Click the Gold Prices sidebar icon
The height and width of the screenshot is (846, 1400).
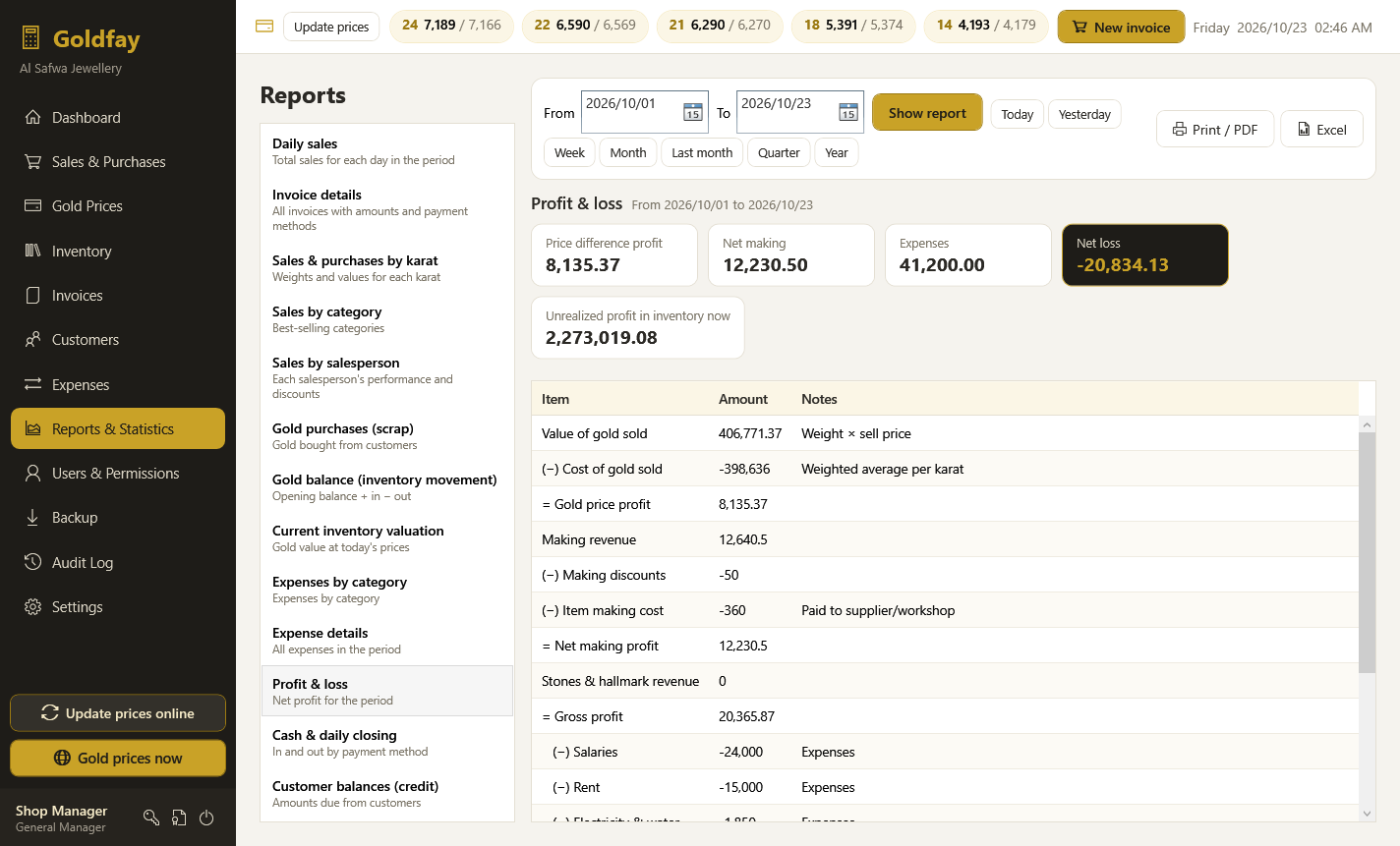point(32,206)
